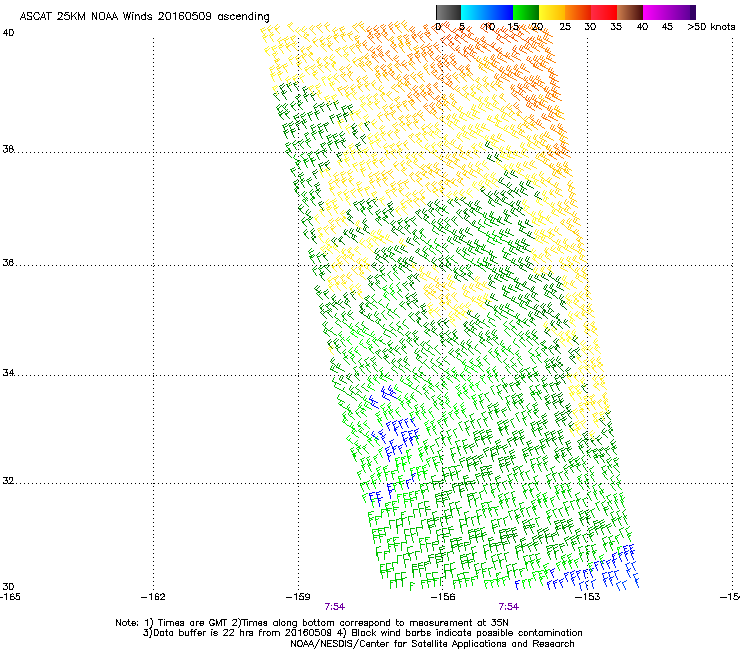Click the "35" legend scale number

[616, 27]
